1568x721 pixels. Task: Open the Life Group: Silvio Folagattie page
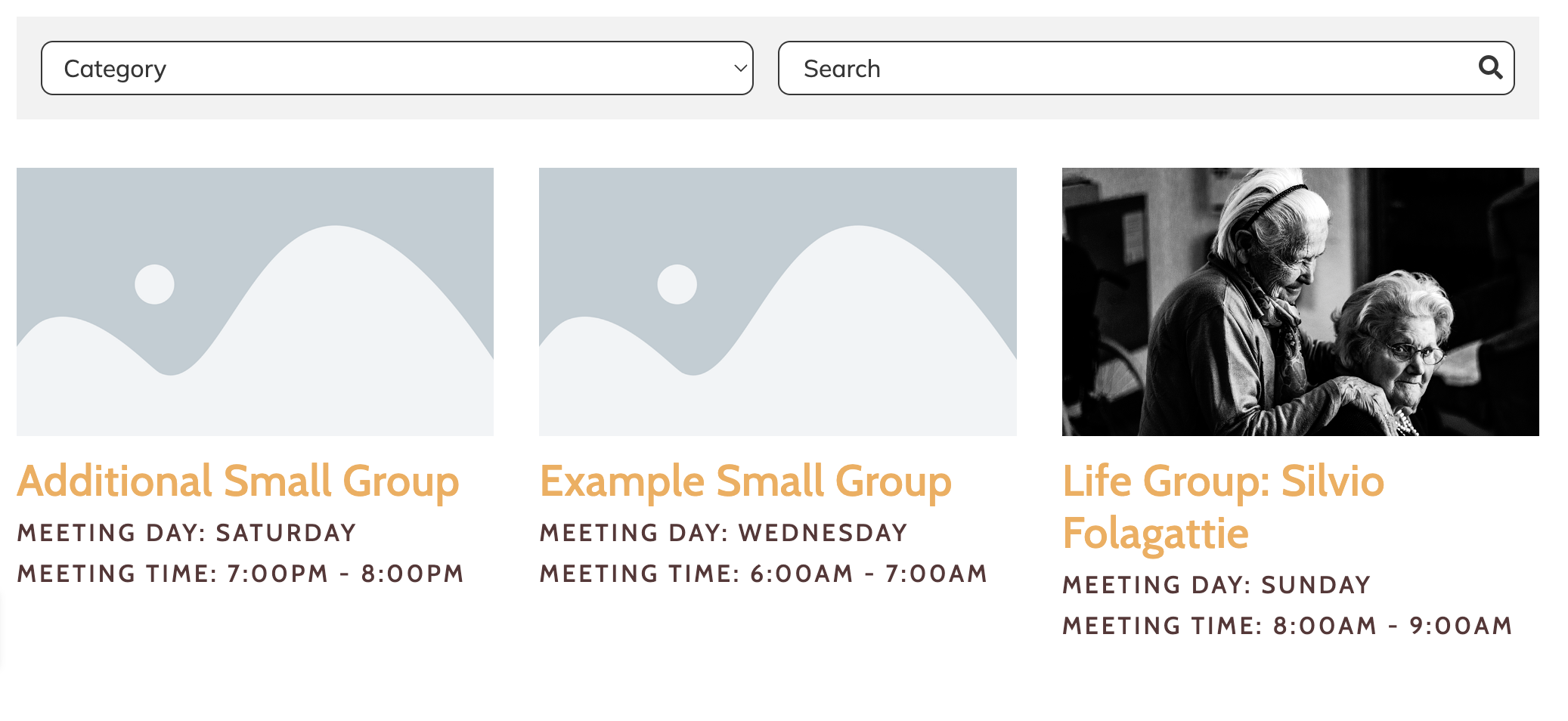[x=1223, y=481]
